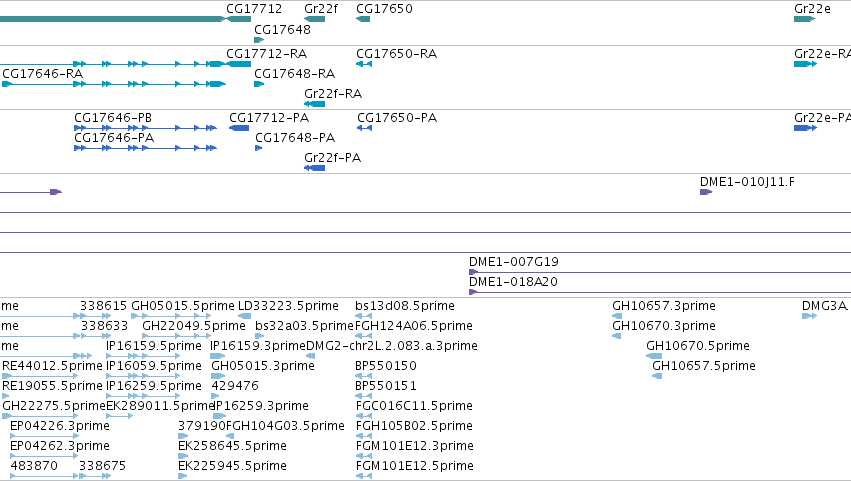Select the IP16259.5prime EST label
The image size is (851, 481).
click(154, 386)
